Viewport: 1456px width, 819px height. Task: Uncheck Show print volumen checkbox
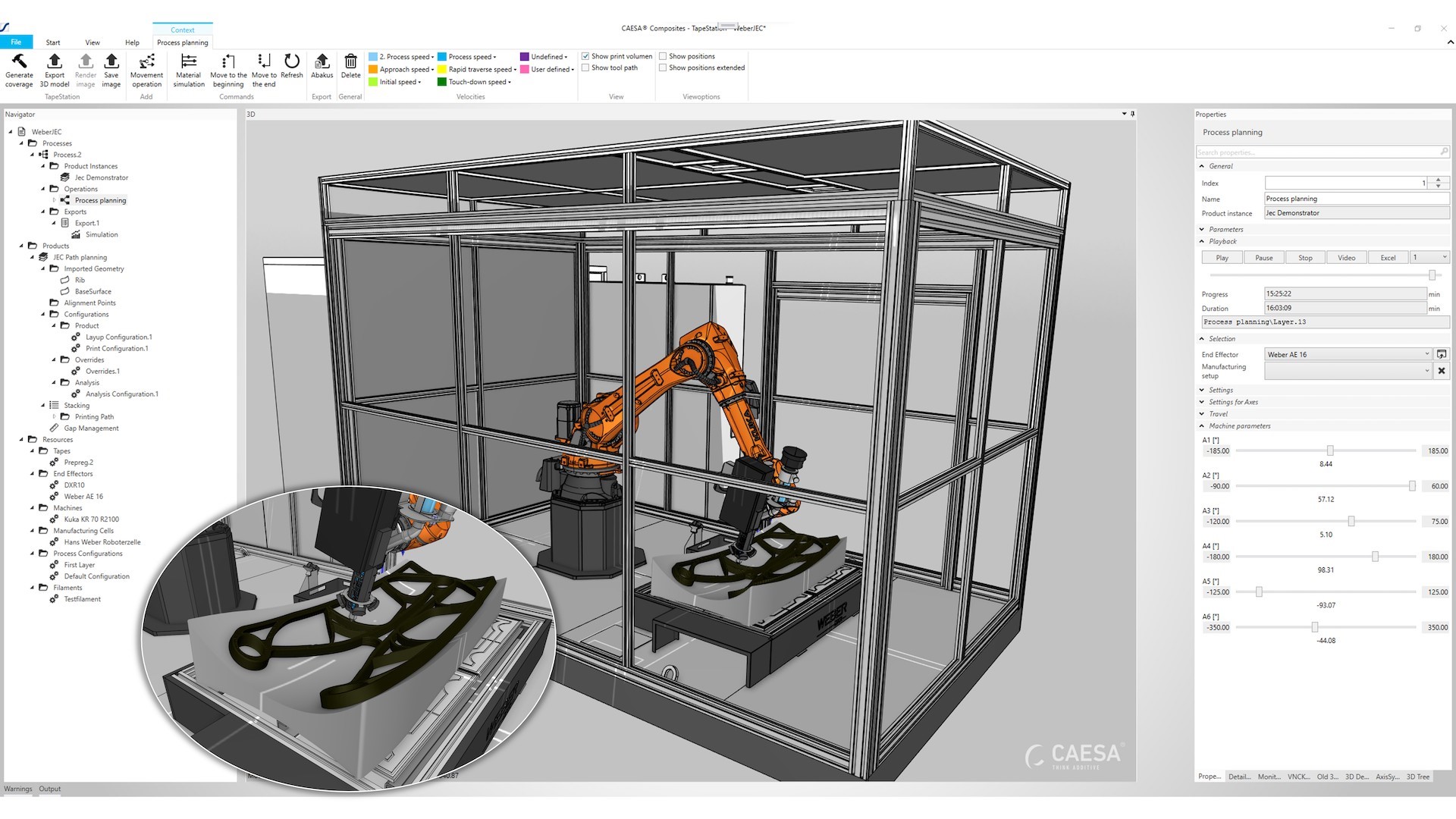coord(585,56)
